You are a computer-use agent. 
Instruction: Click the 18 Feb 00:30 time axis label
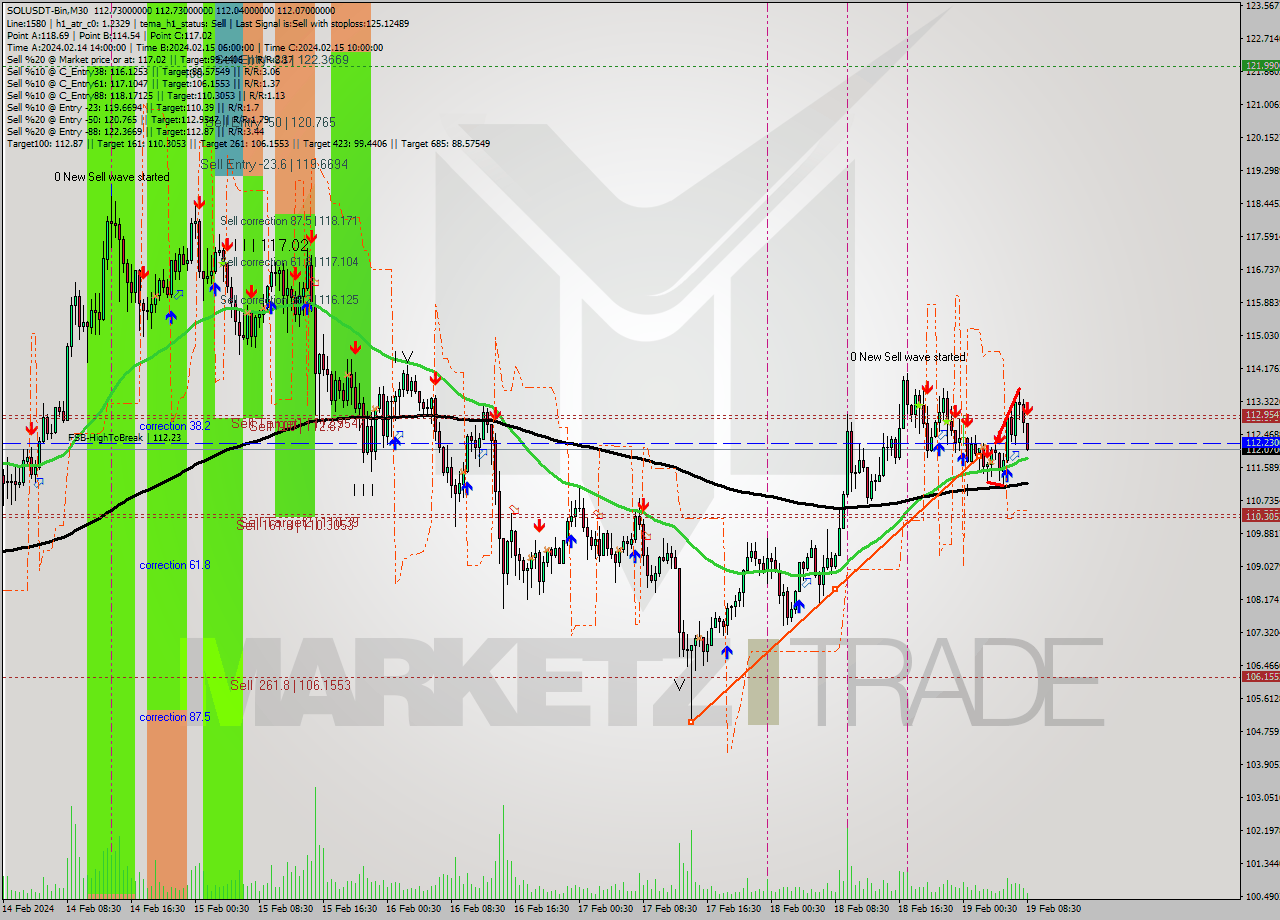(x=797, y=909)
